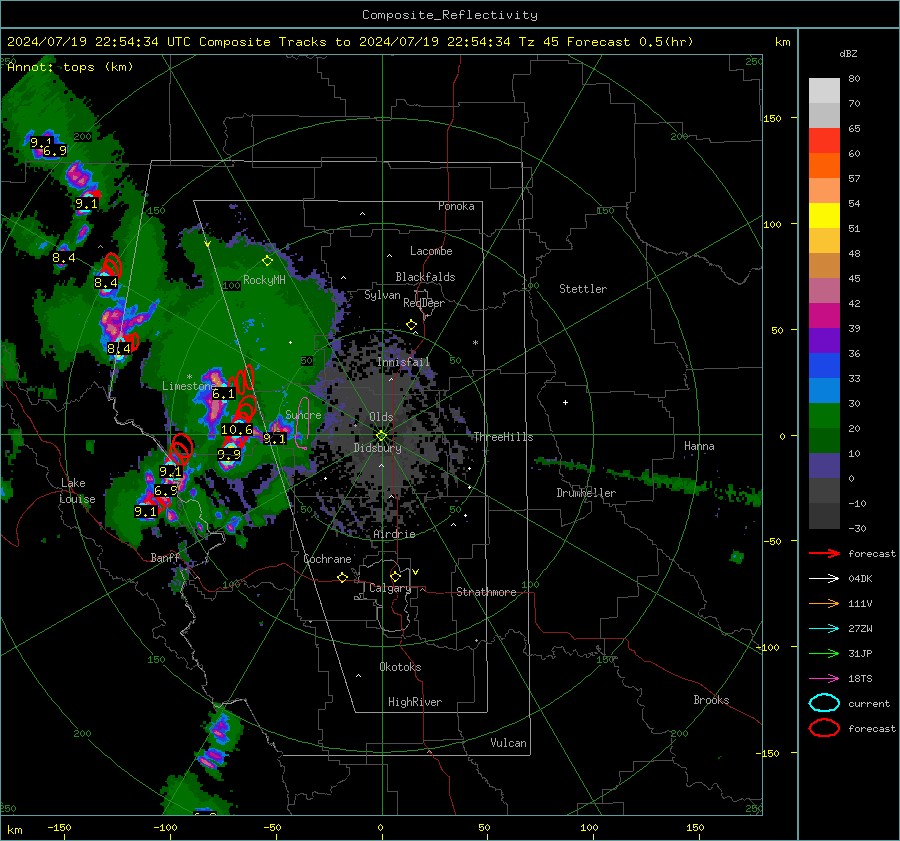
Task: Click the Lacombe city label
Action: (x=431, y=251)
